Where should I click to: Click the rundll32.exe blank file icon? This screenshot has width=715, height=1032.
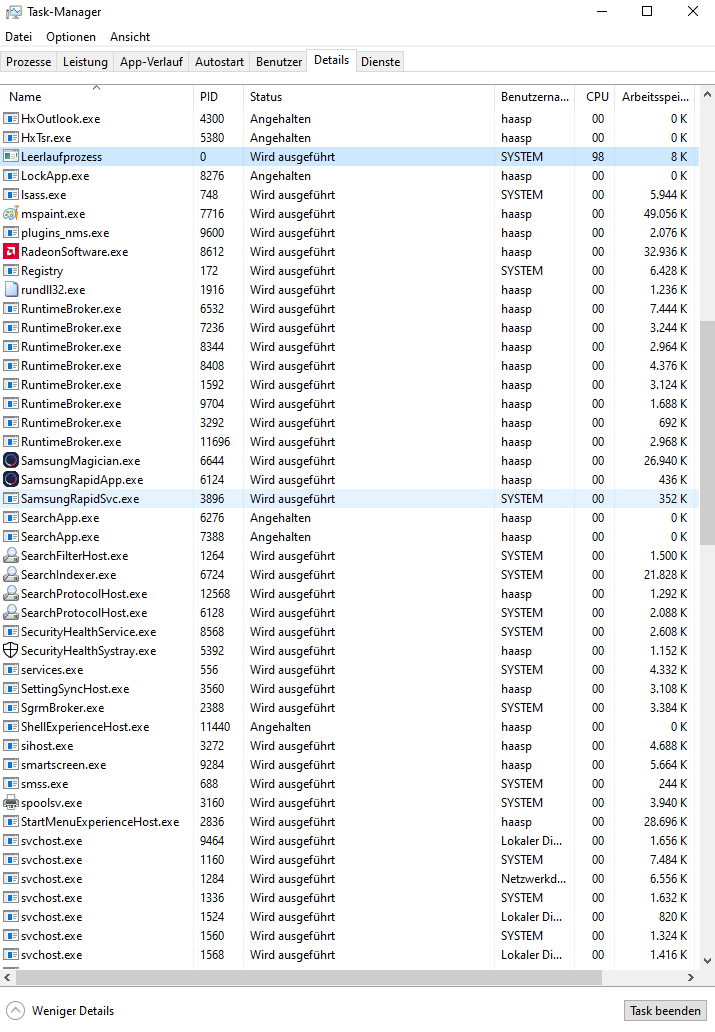pyautogui.click(x=11, y=290)
